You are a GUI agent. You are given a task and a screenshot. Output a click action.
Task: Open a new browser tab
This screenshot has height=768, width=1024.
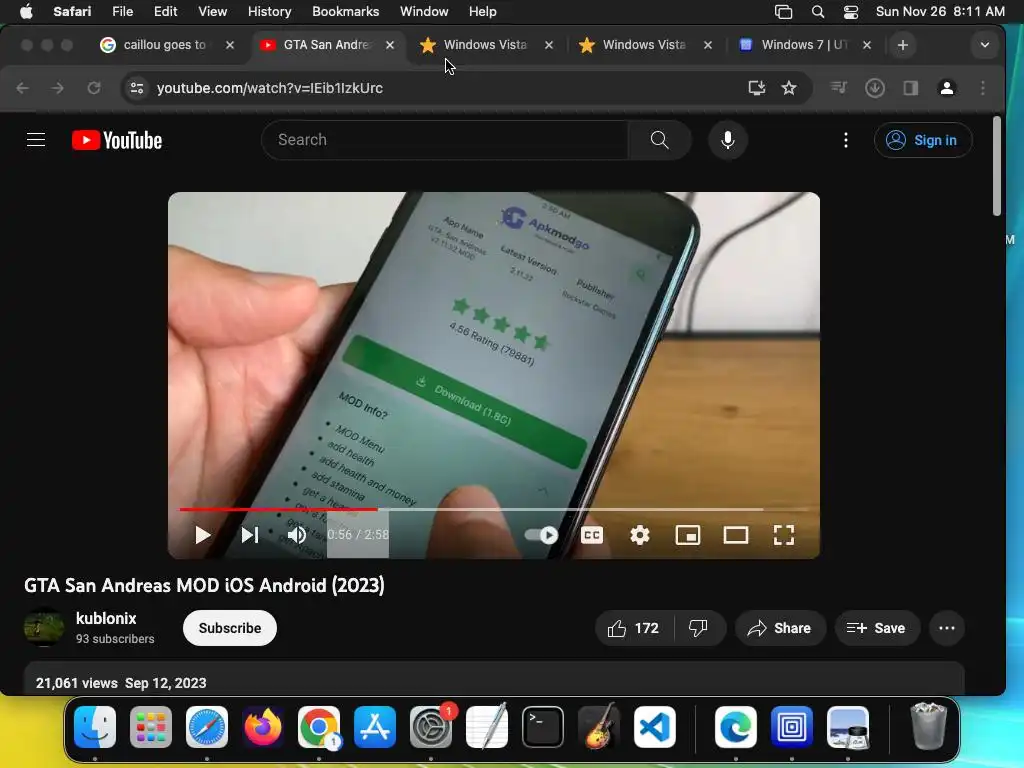click(x=903, y=45)
